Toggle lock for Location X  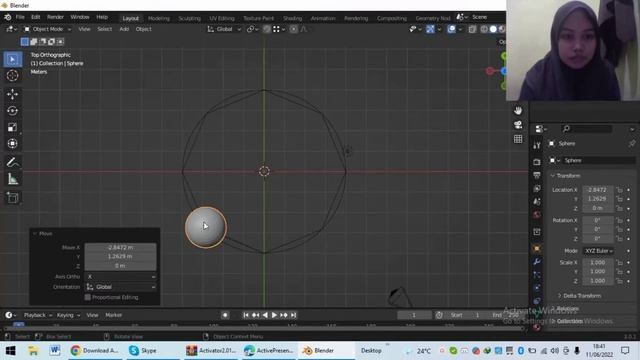(x=620, y=190)
